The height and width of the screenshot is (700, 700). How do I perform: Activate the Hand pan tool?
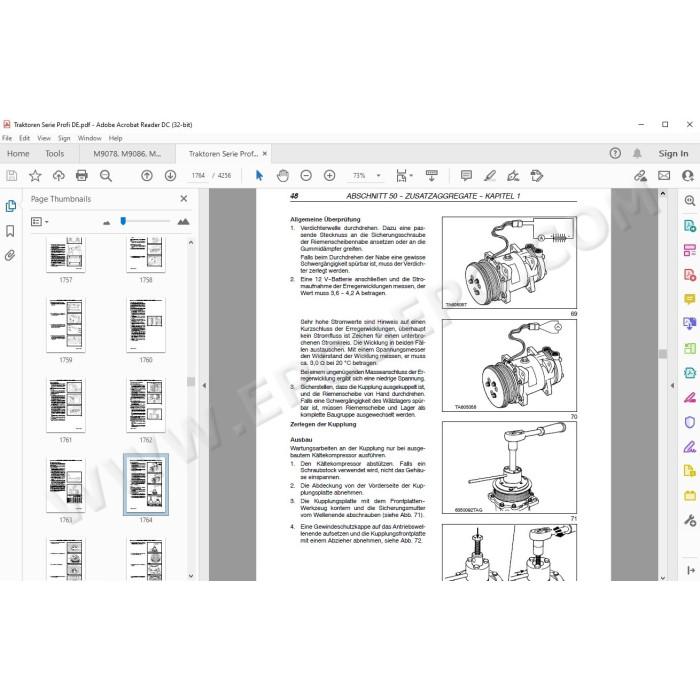pos(283,176)
